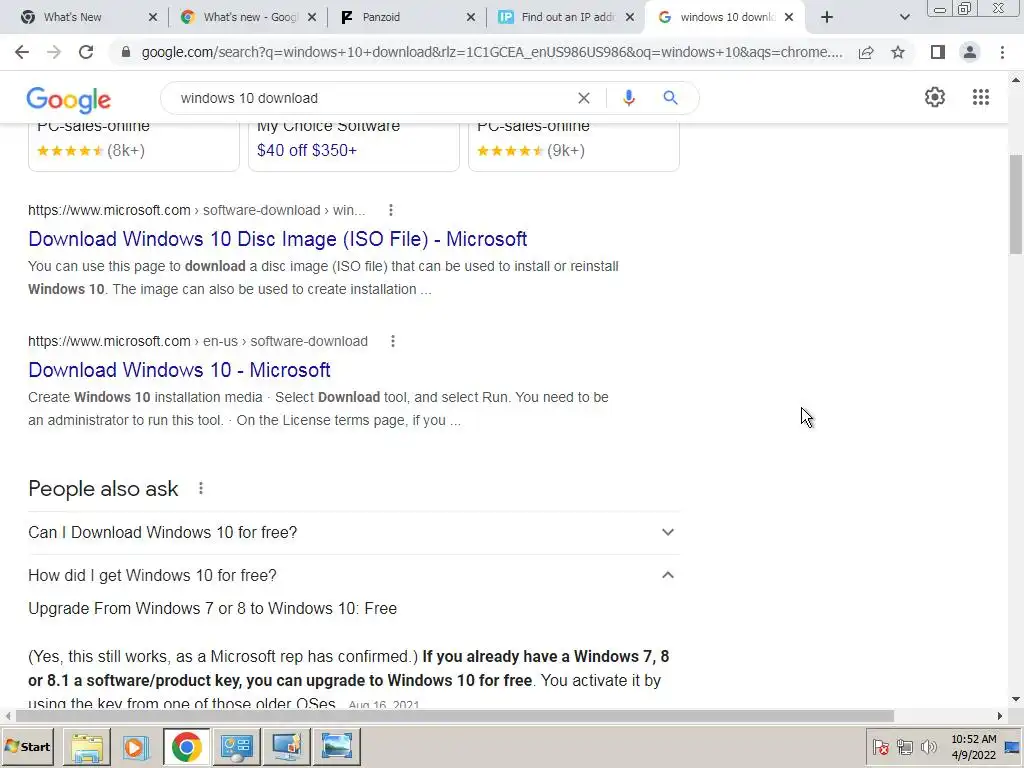1024x768 pixels.
Task: Open Control Panel taskbar icon
Action: pos(236,746)
